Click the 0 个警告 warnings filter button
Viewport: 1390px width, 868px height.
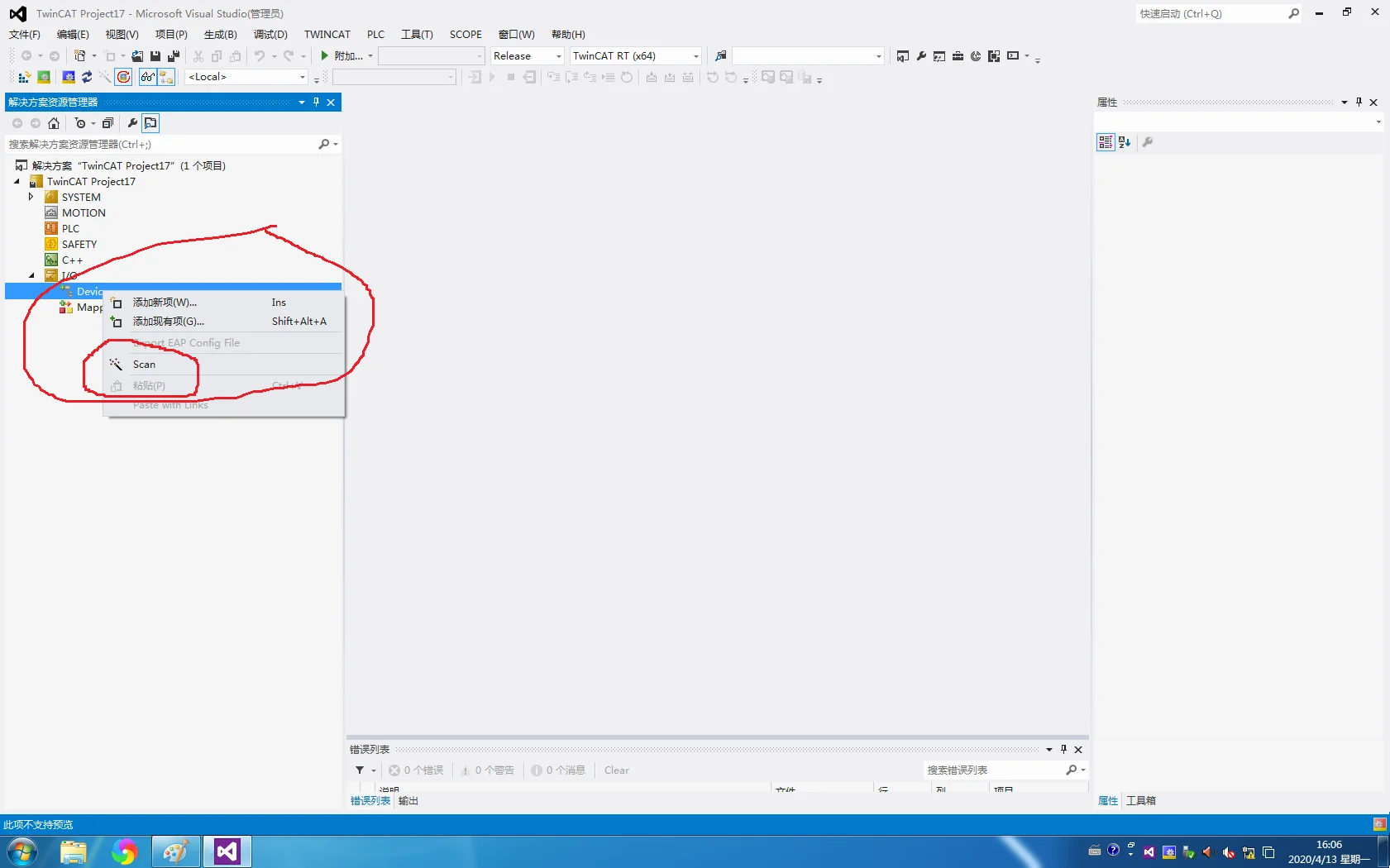pos(488,770)
